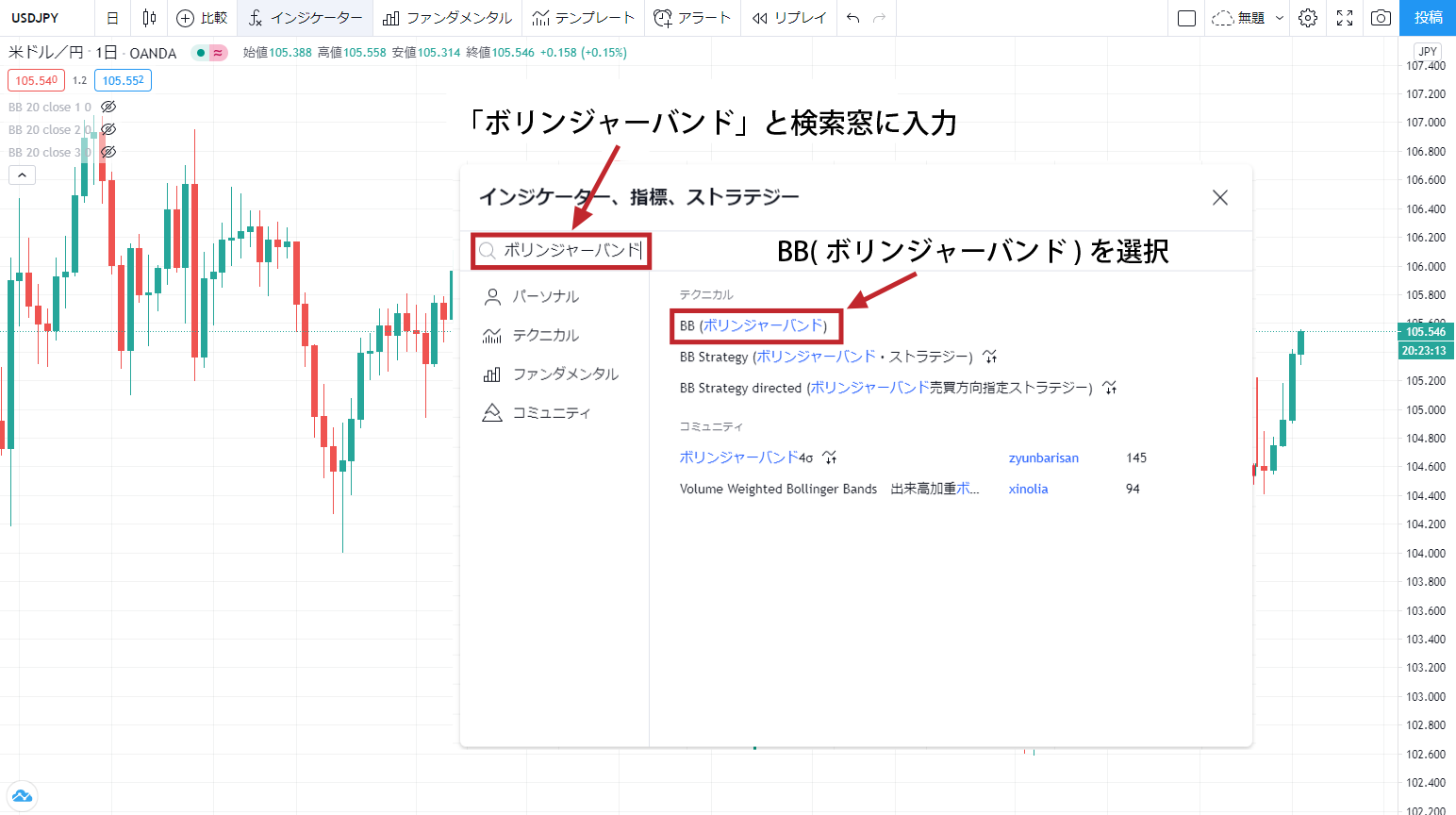Click the magnifier icon in search field
Screen dimensions: 1456x815
click(487, 251)
